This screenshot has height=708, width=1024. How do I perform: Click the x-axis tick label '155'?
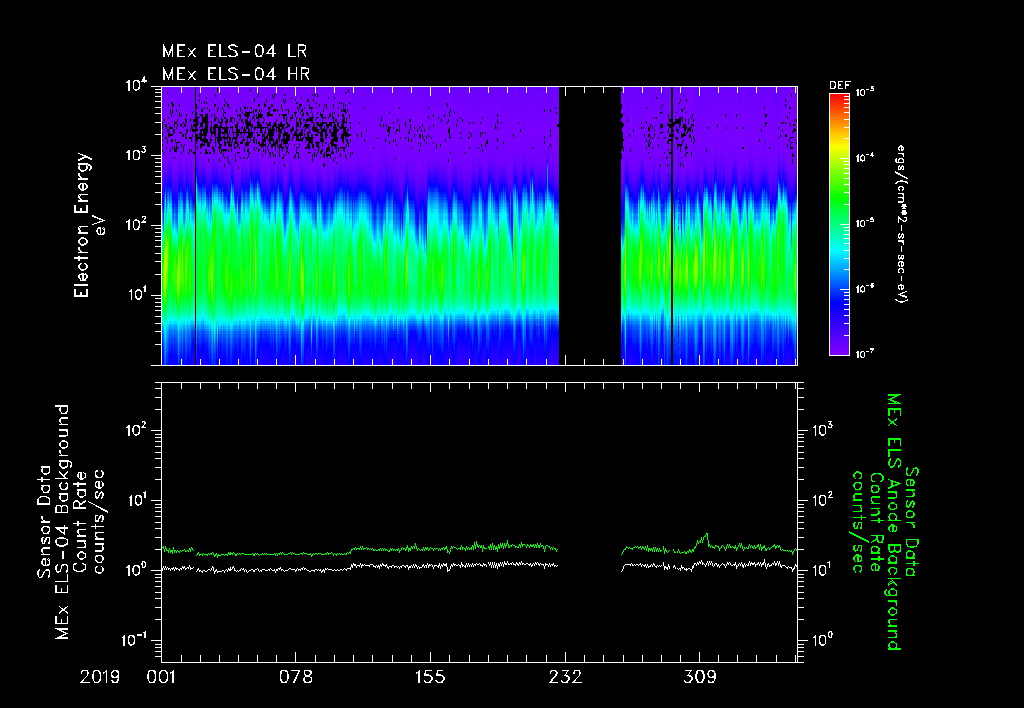[430, 677]
